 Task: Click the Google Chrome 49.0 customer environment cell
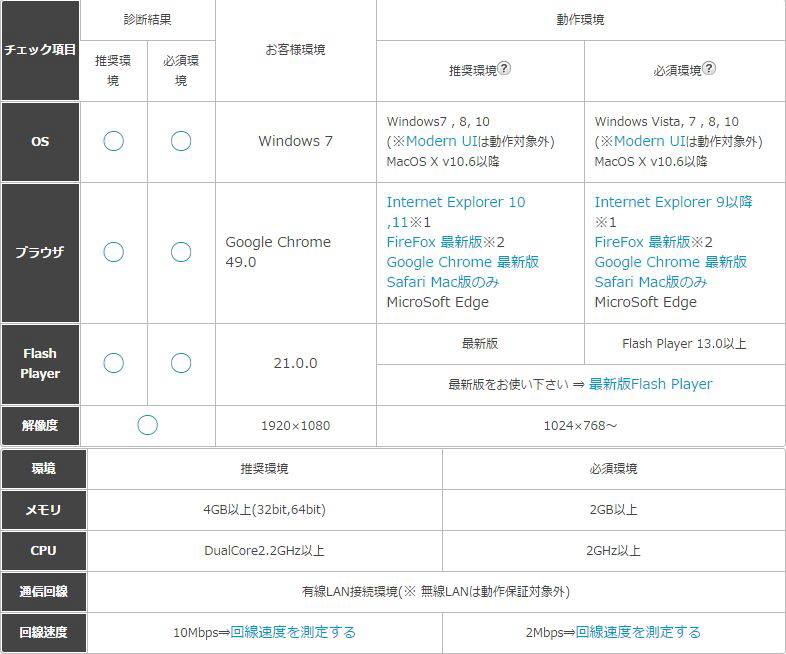[277, 252]
